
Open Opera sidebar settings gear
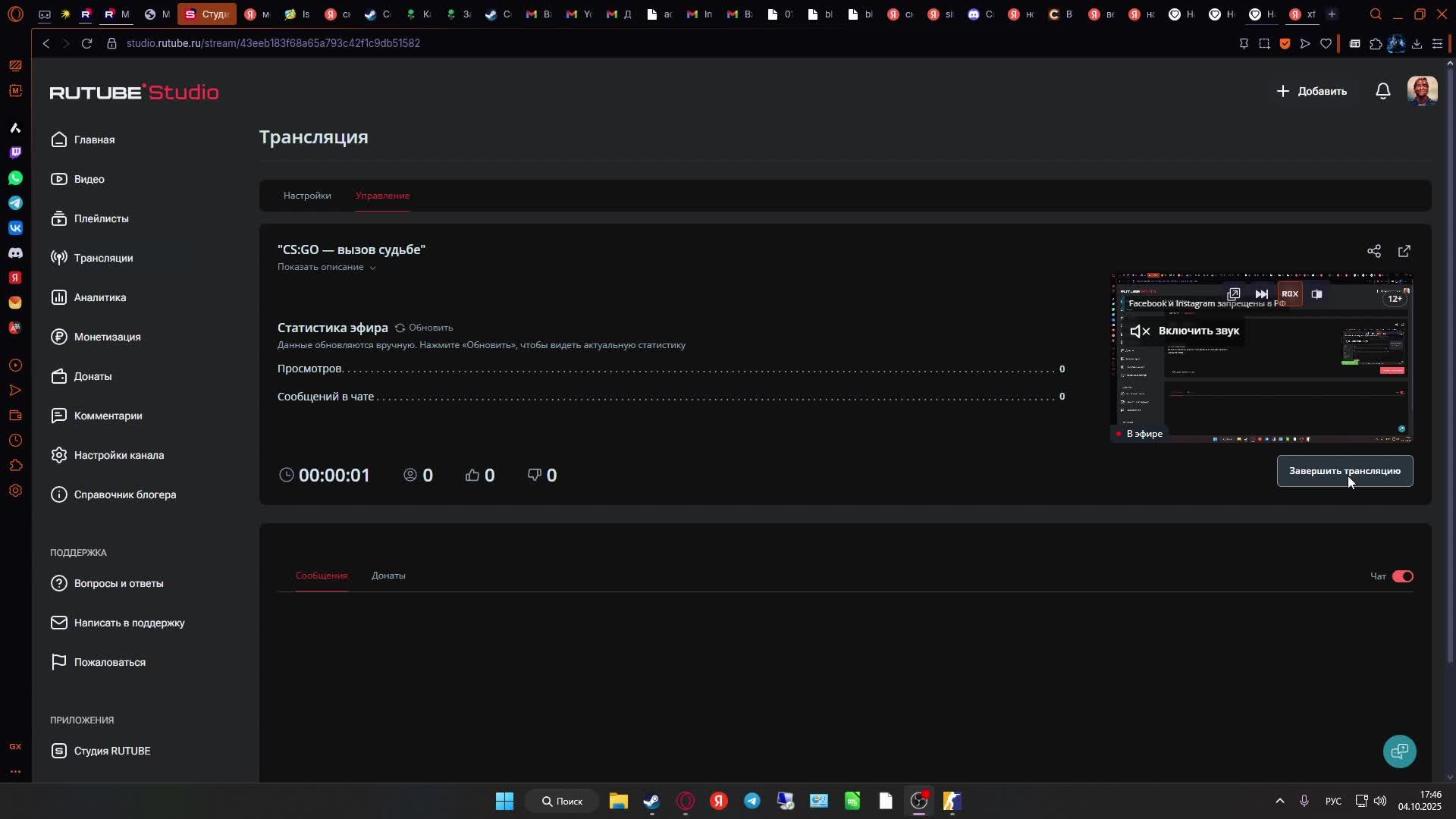[15, 491]
